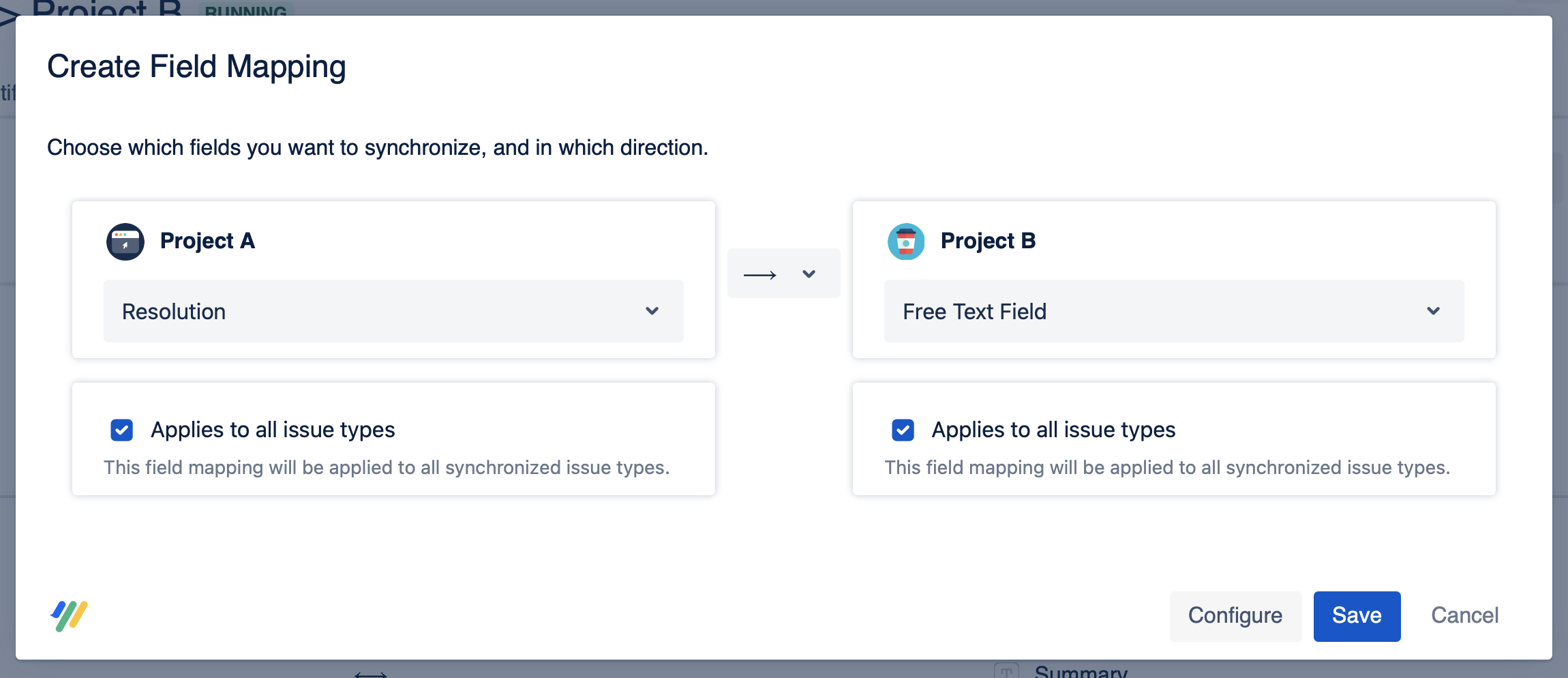Click the Project B coffee cup icon
The image size is (1568, 678).
(x=905, y=241)
